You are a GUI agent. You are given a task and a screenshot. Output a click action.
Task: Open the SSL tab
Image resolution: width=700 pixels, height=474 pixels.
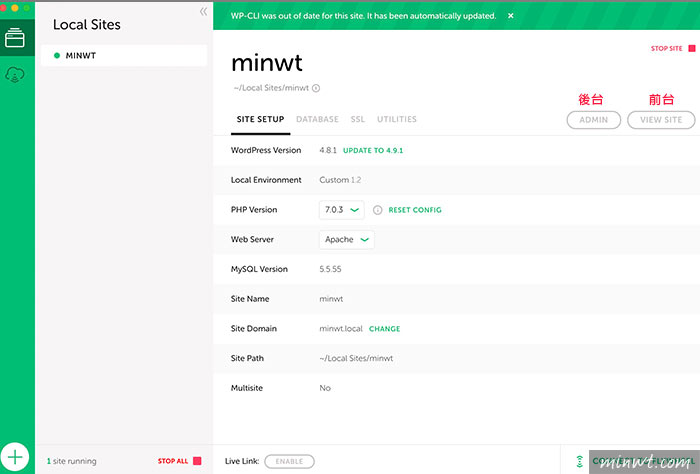[x=358, y=119]
